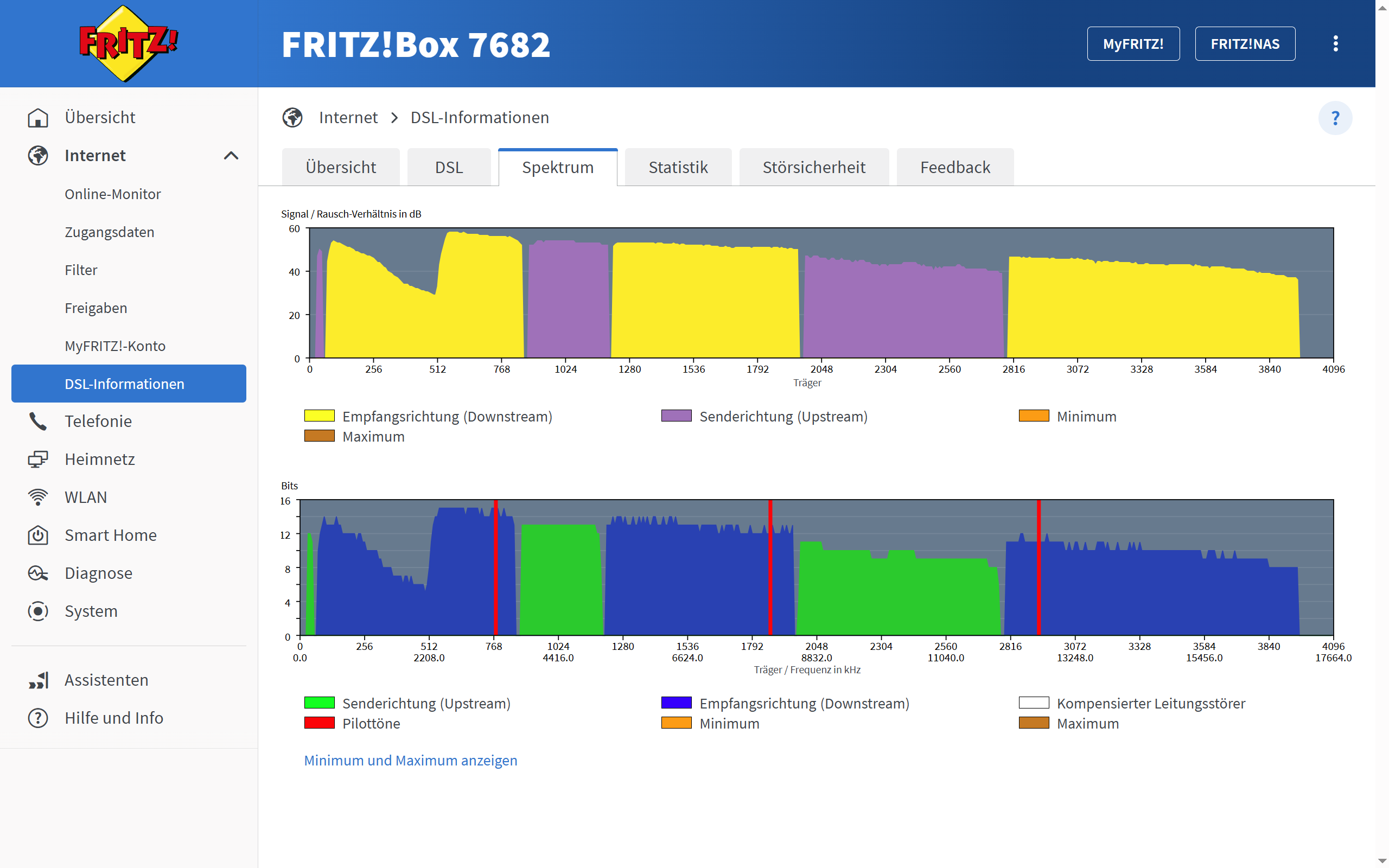Open the Störsicherheit tab
Viewport: 1389px width, 868px height.
point(813,168)
